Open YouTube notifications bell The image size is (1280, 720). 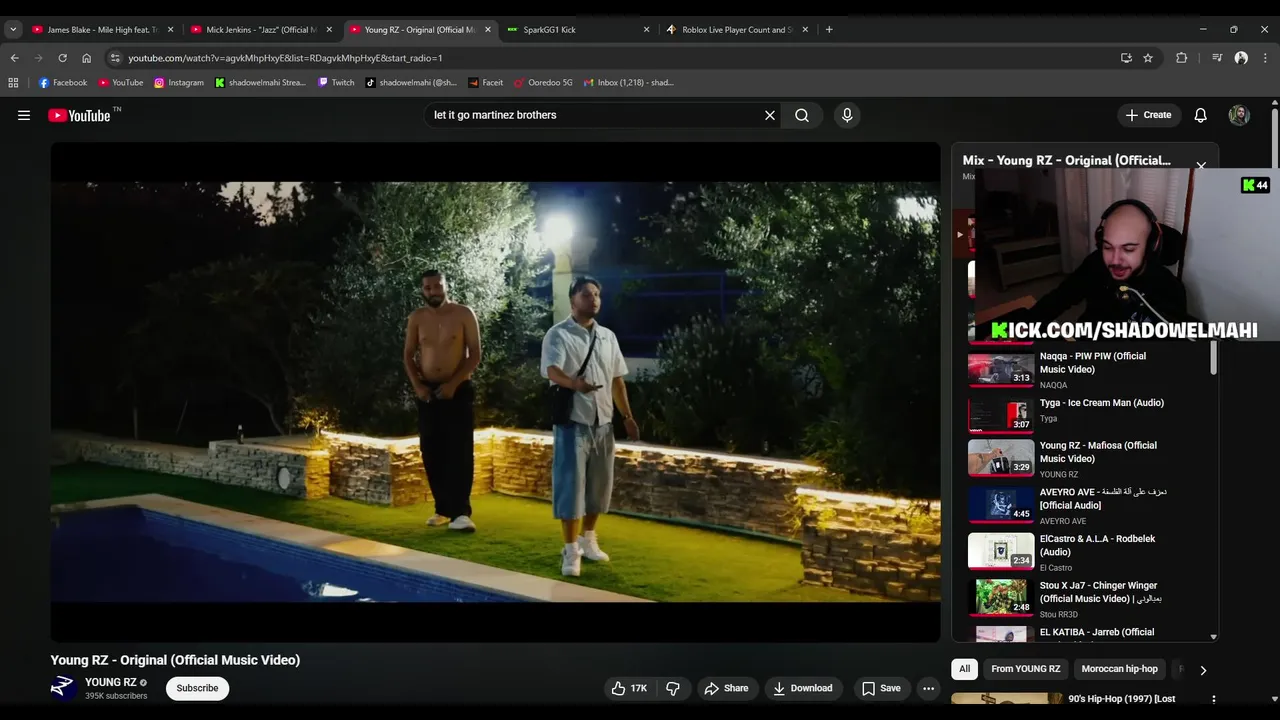1201,115
